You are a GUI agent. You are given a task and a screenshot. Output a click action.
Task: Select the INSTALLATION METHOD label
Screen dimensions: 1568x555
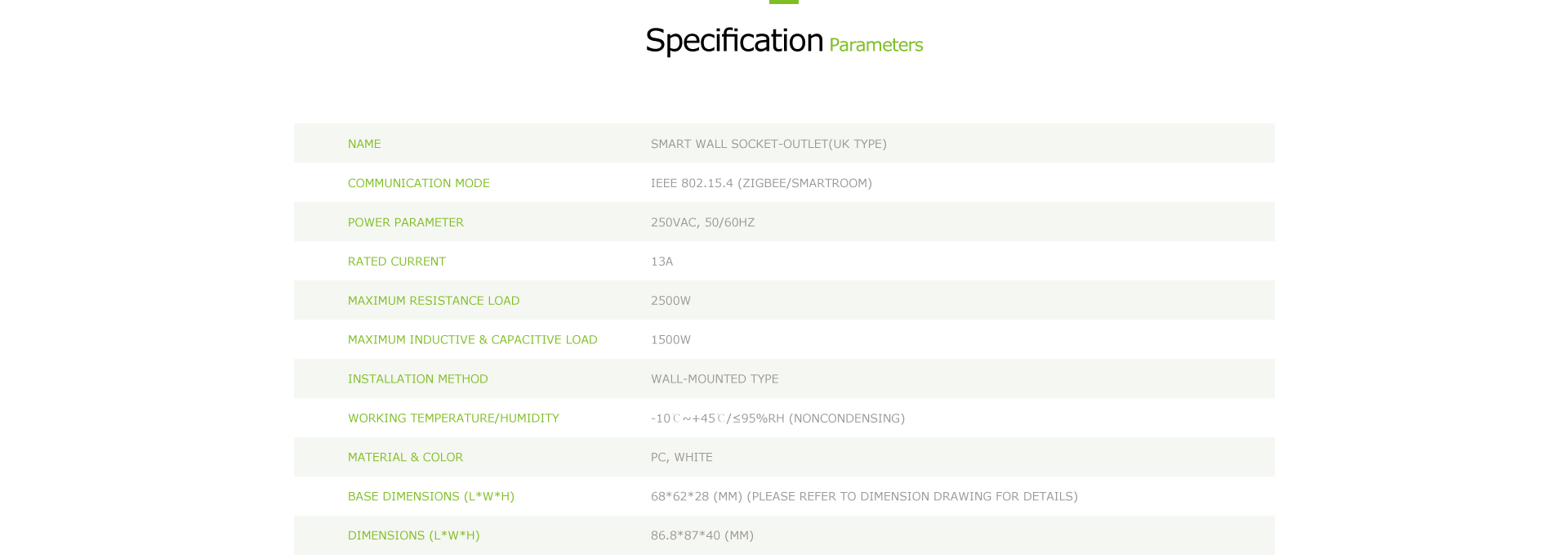(x=418, y=379)
